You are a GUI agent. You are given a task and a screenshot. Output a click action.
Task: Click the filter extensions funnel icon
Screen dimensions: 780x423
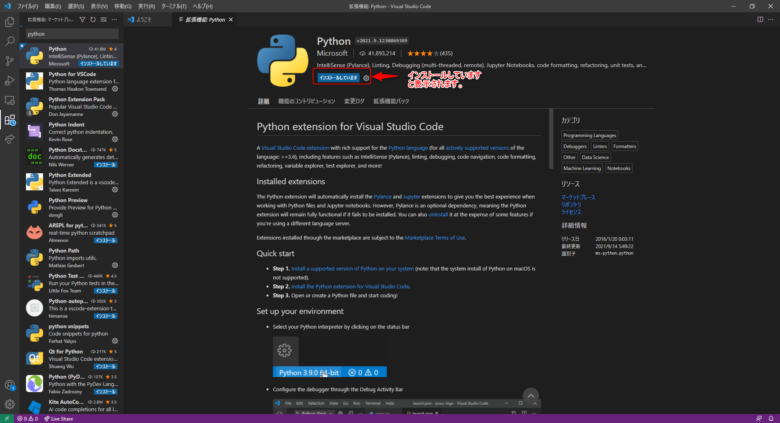(x=83, y=20)
